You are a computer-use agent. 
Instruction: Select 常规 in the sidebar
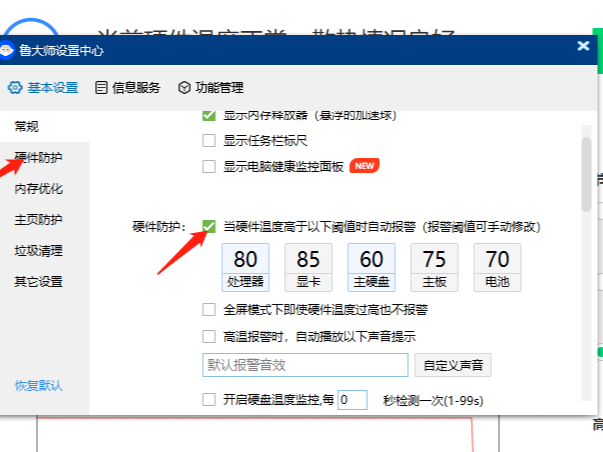tap(27, 126)
